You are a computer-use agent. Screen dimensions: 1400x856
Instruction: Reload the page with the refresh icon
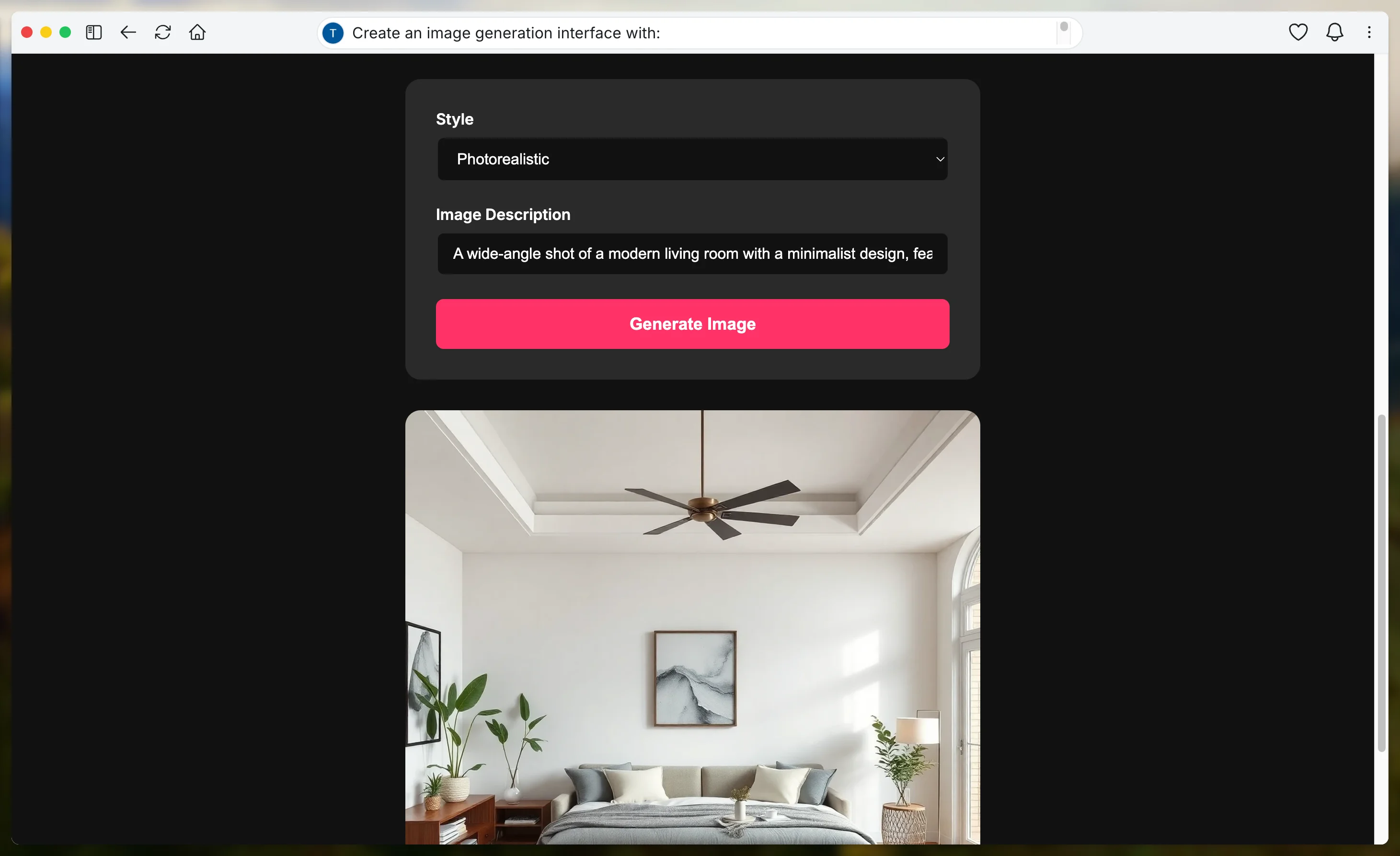pos(163,33)
